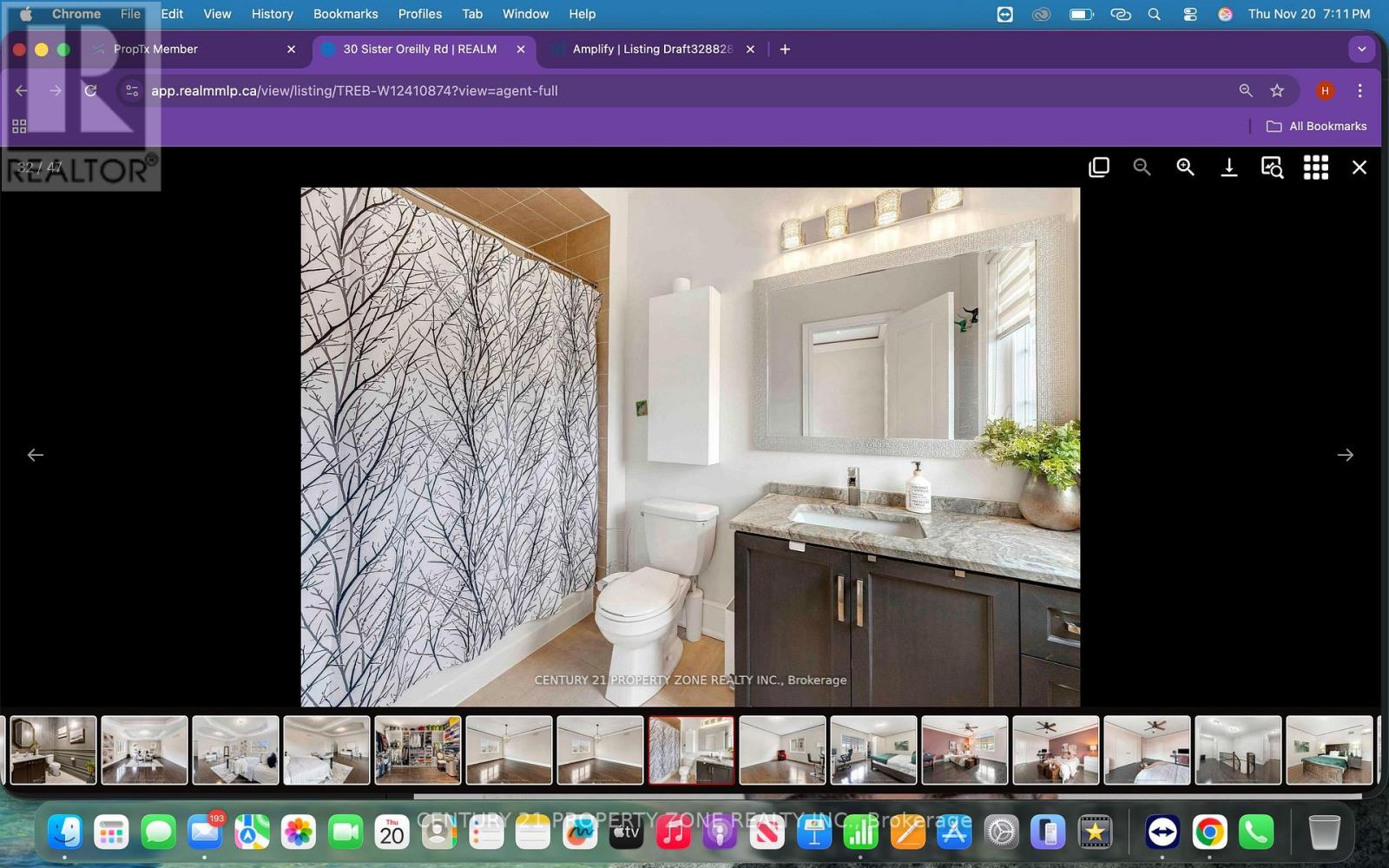
Task: Open the History menu
Action: coord(272,14)
